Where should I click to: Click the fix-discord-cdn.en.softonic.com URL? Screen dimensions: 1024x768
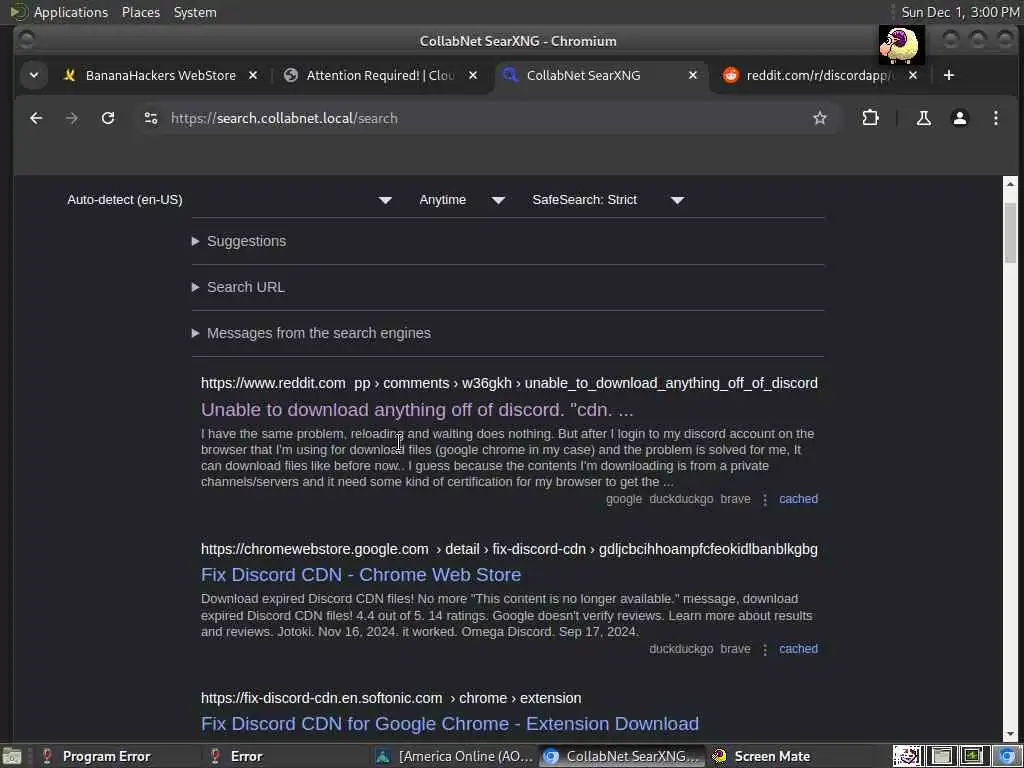[391, 698]
